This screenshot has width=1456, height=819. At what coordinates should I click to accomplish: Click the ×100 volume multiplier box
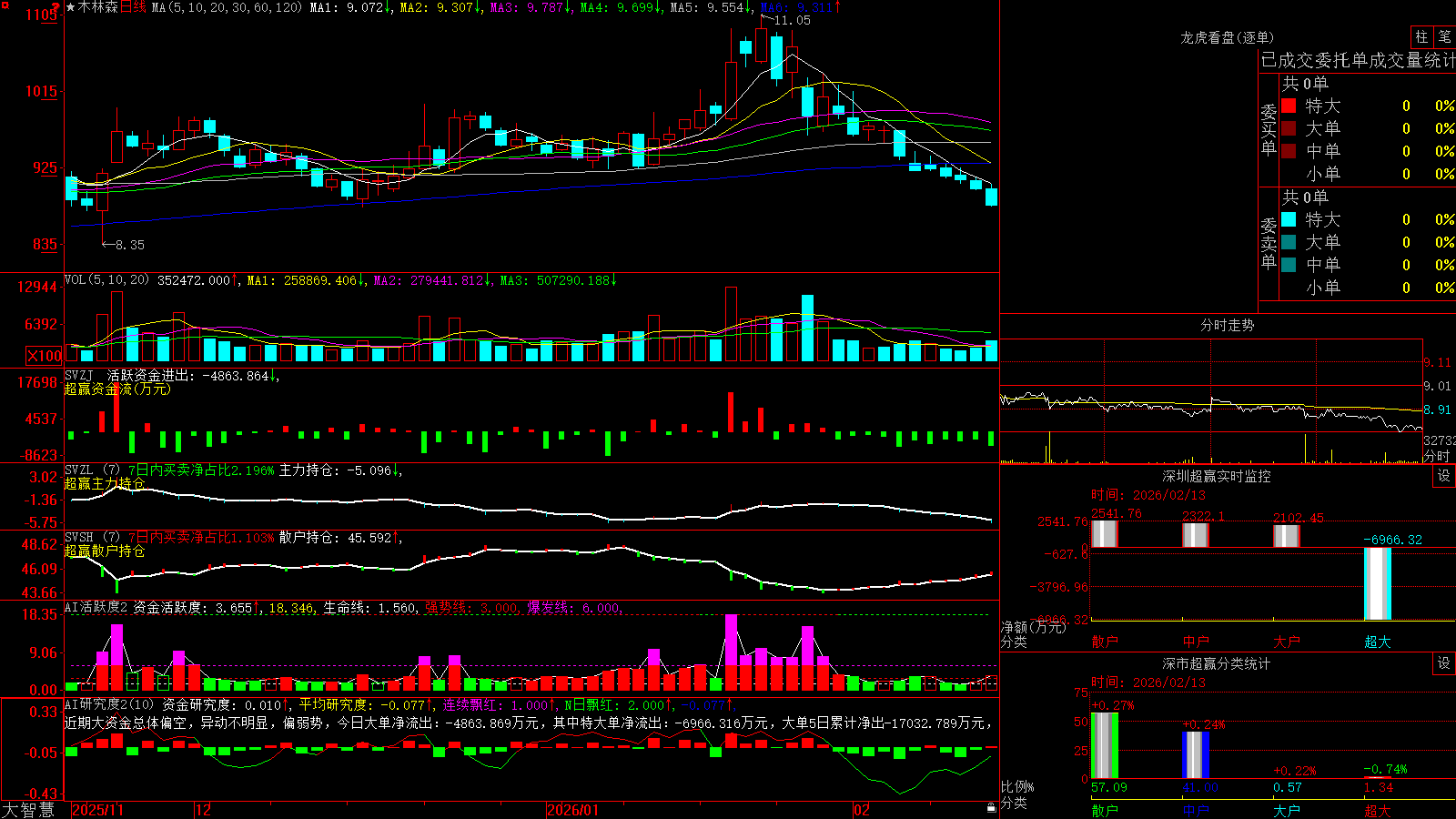click(x=45, y=356)
